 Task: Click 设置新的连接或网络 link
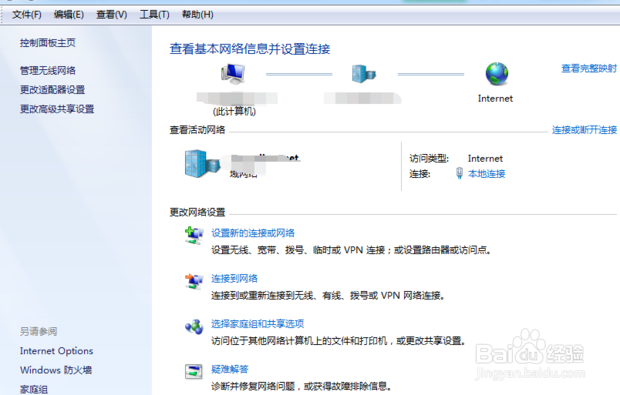tap(253, 233)
